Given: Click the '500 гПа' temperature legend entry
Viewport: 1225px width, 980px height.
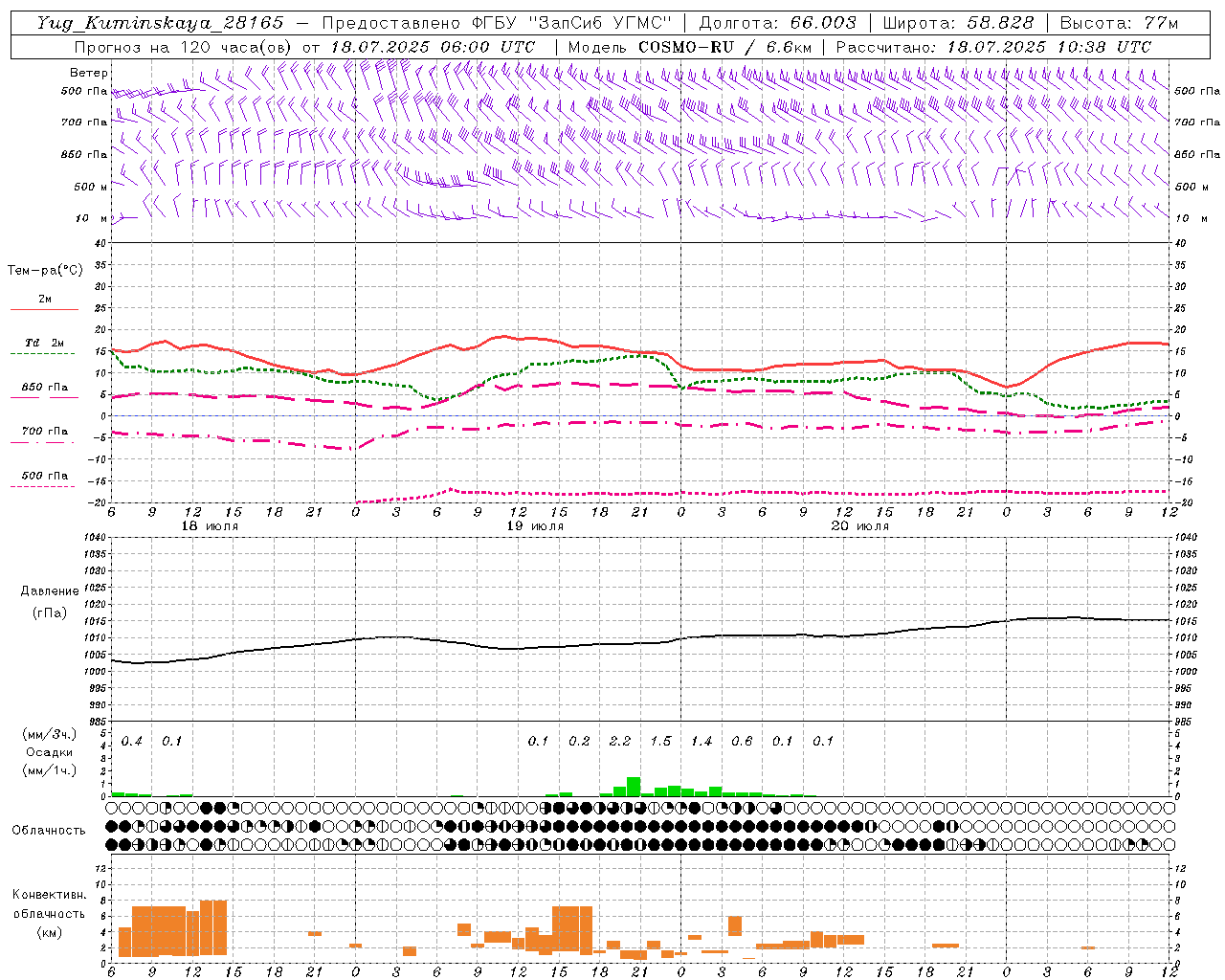Looking at the screenshot, I should (45, 476).
